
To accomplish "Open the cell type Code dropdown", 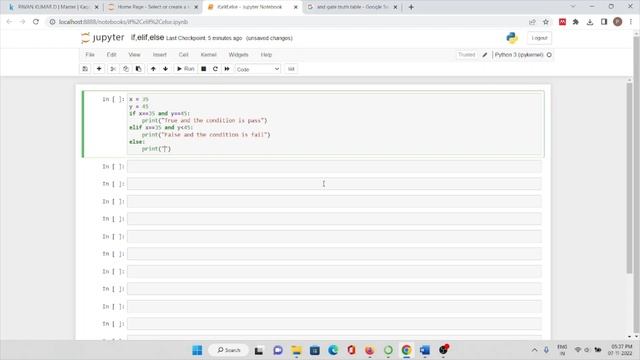I will point(258,69).
